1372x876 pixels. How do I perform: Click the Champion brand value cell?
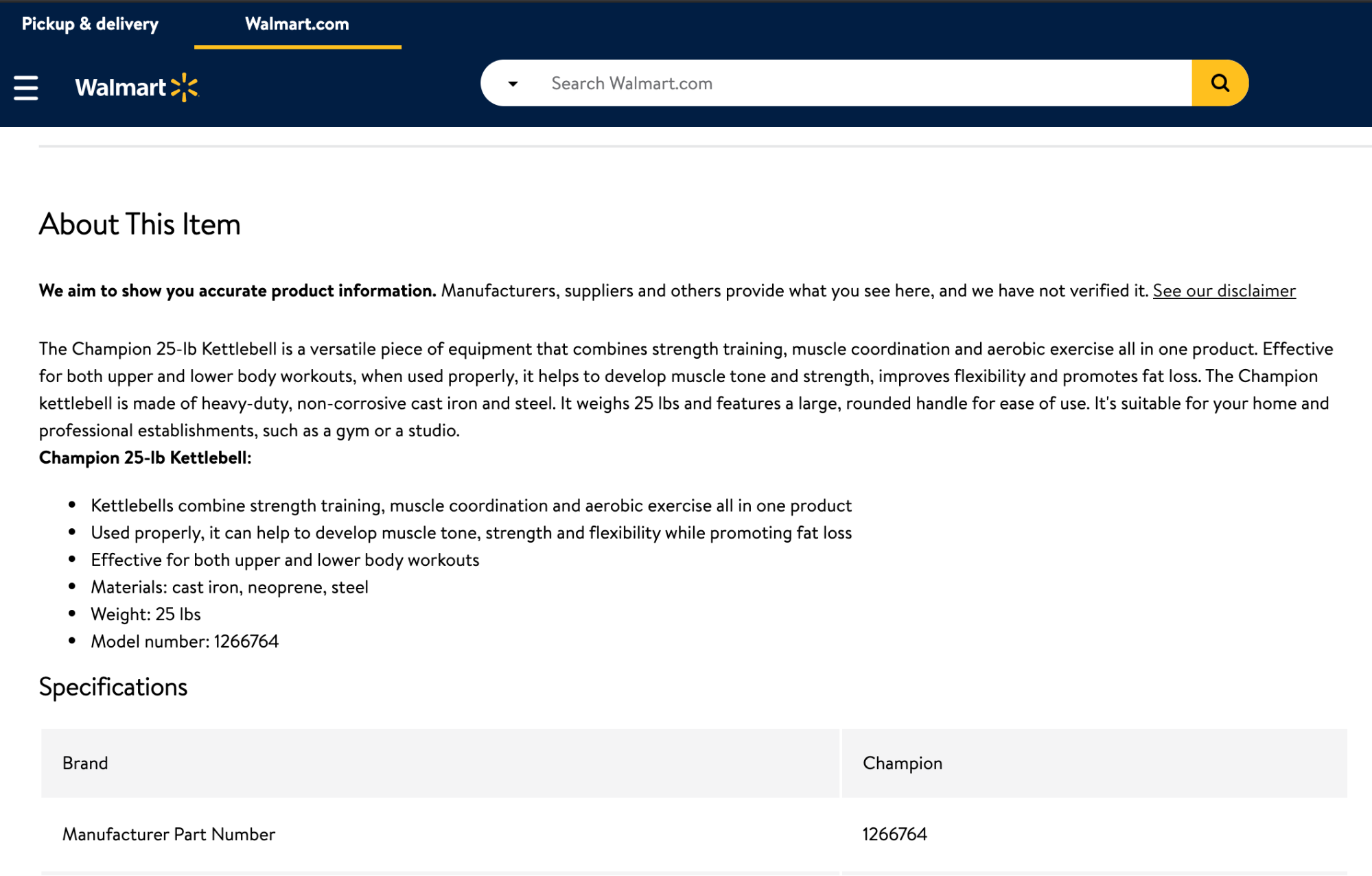click(x=1094, y=763)
